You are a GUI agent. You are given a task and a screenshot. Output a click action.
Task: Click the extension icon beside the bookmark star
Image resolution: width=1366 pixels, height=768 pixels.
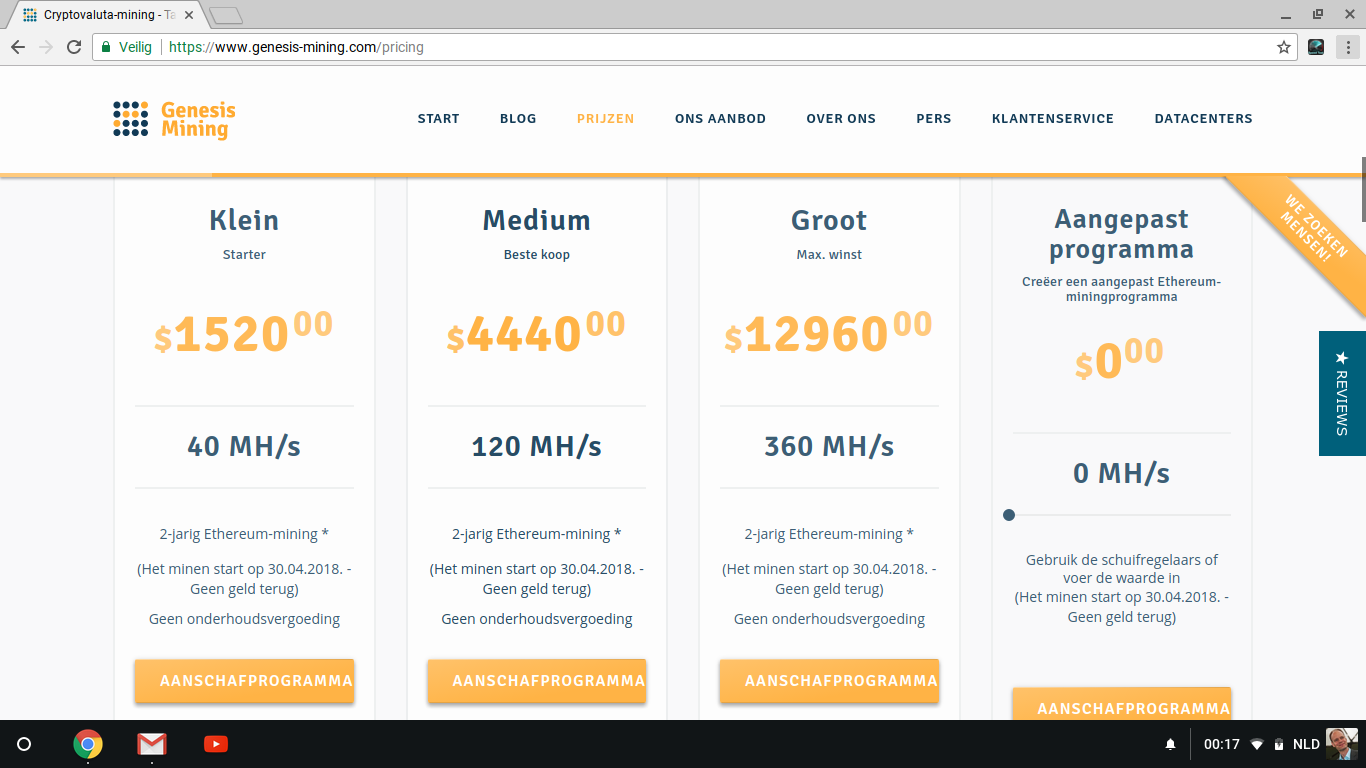pos(1316,47)
